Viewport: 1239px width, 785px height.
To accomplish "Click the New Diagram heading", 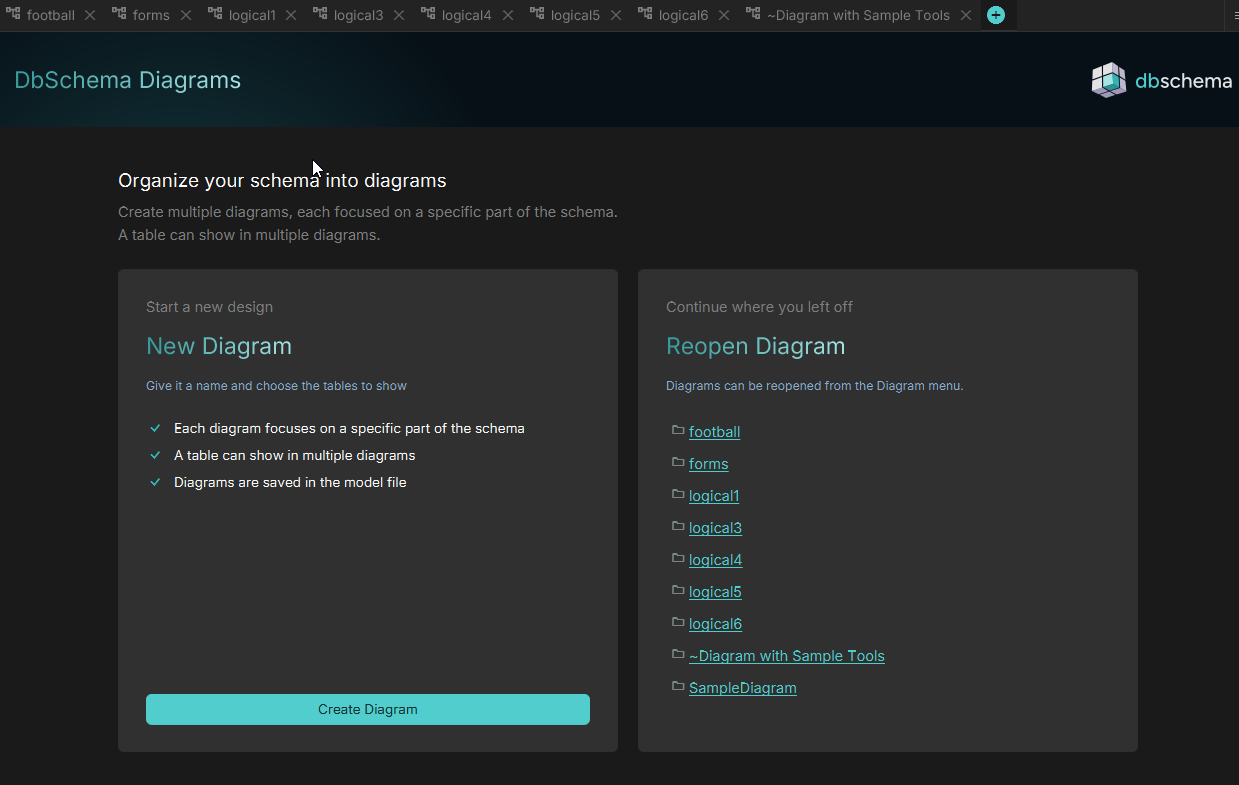I will pos(219,346).
